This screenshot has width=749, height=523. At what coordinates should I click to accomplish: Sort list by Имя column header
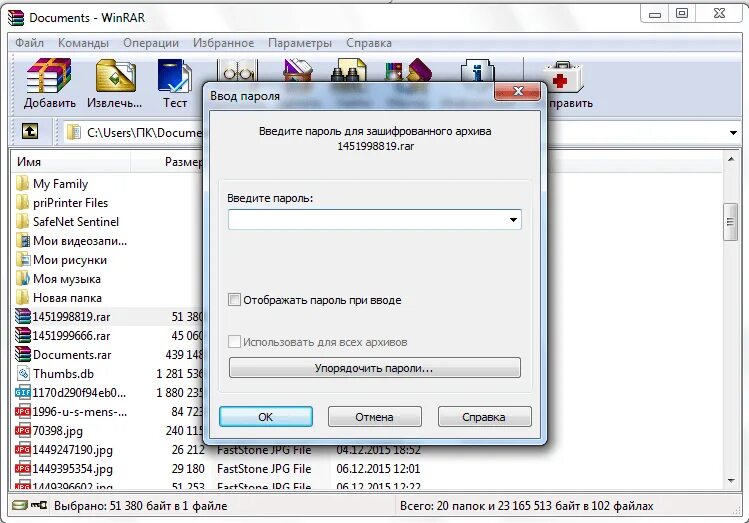(x=71, y=162)
